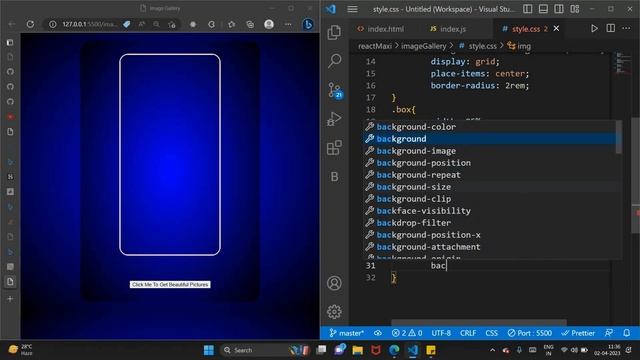The image size is (640, 360).
Task: Click the 'Click Me To Get Beautiful Pictures' button
Action: coord(170,284)
